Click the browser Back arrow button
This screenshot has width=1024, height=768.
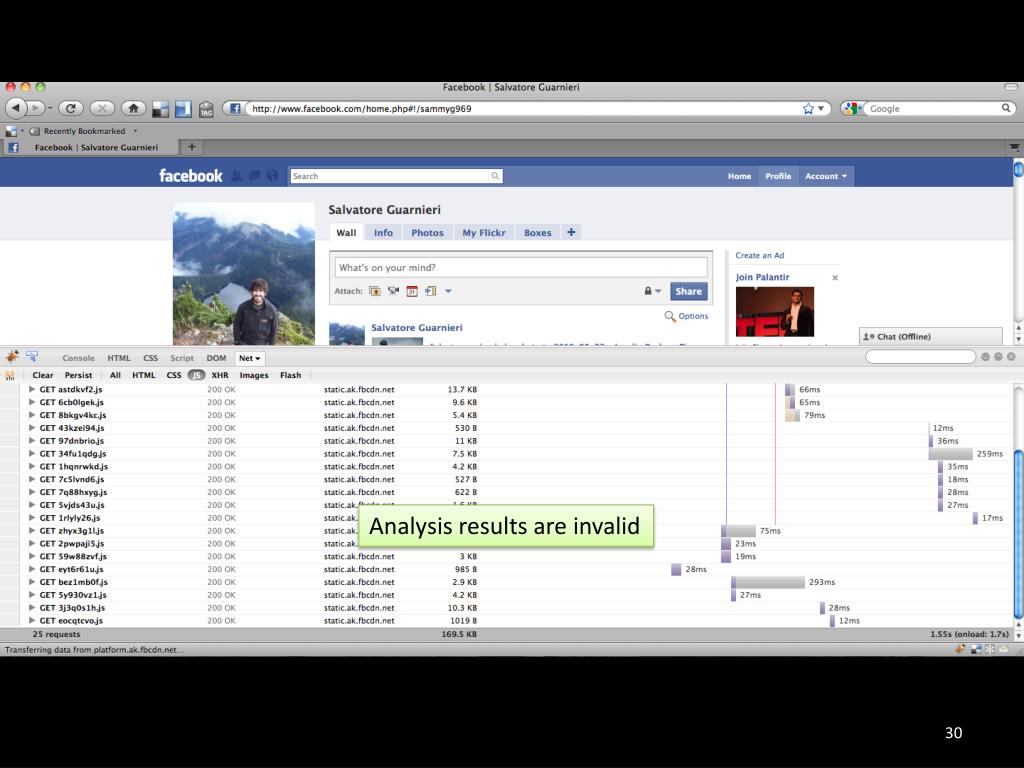point(16,108)
